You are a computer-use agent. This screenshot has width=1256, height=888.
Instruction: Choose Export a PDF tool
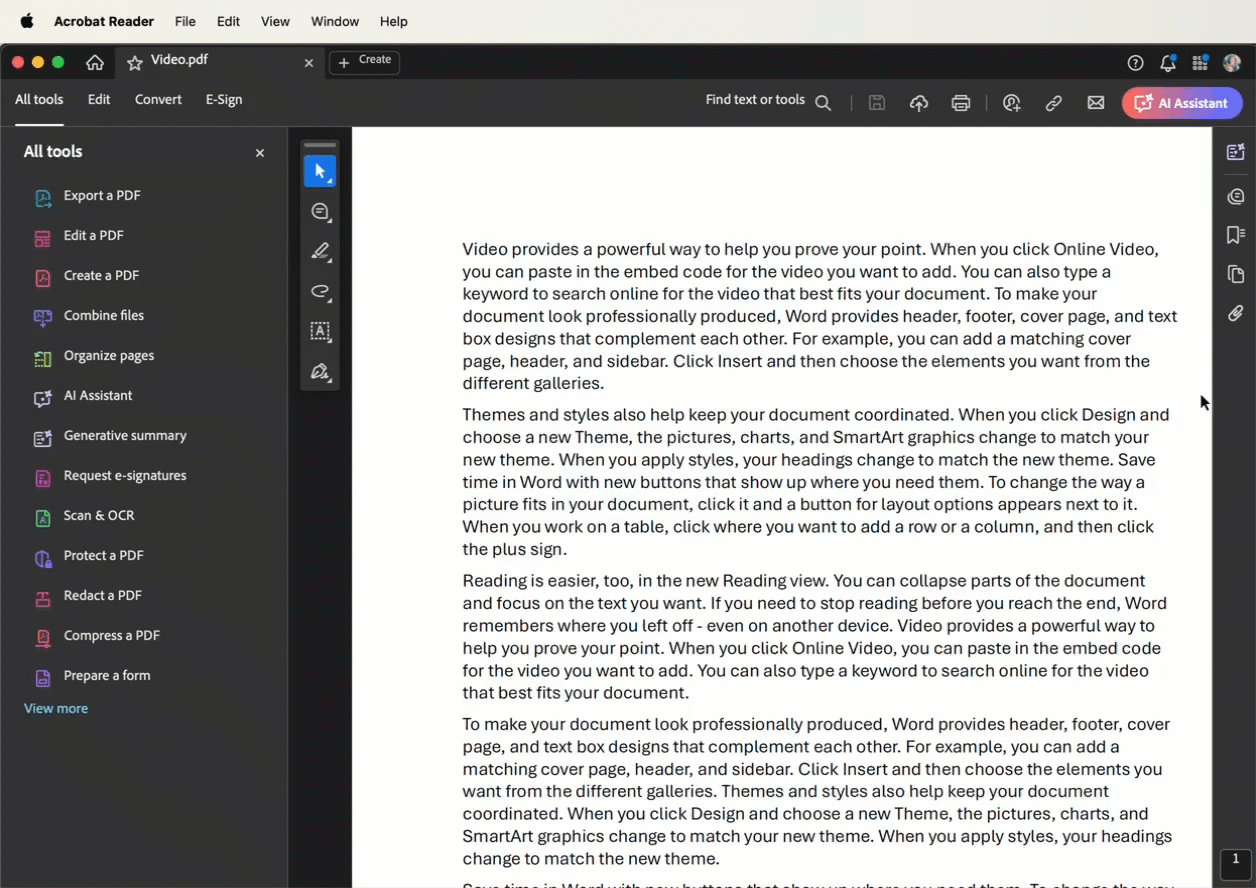click(x=88, y=196)
